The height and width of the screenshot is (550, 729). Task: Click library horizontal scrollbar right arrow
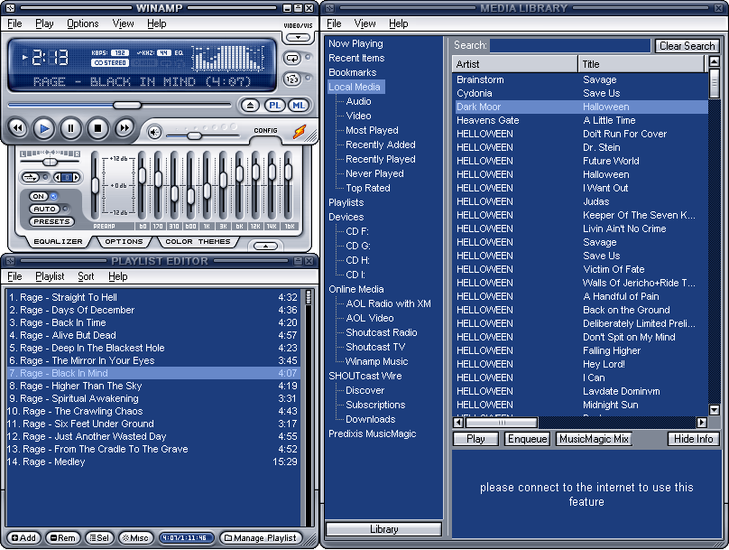(x=701, y=422)
